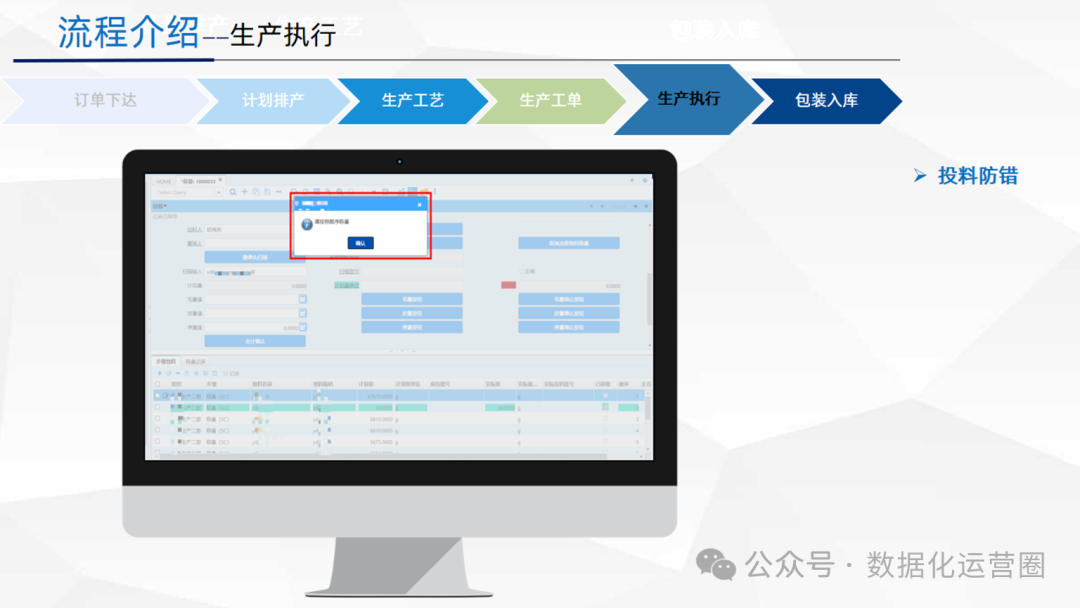
Task: Click the edit row icon in 步骤物料 toolbar
Action: [x=169, y=373]
